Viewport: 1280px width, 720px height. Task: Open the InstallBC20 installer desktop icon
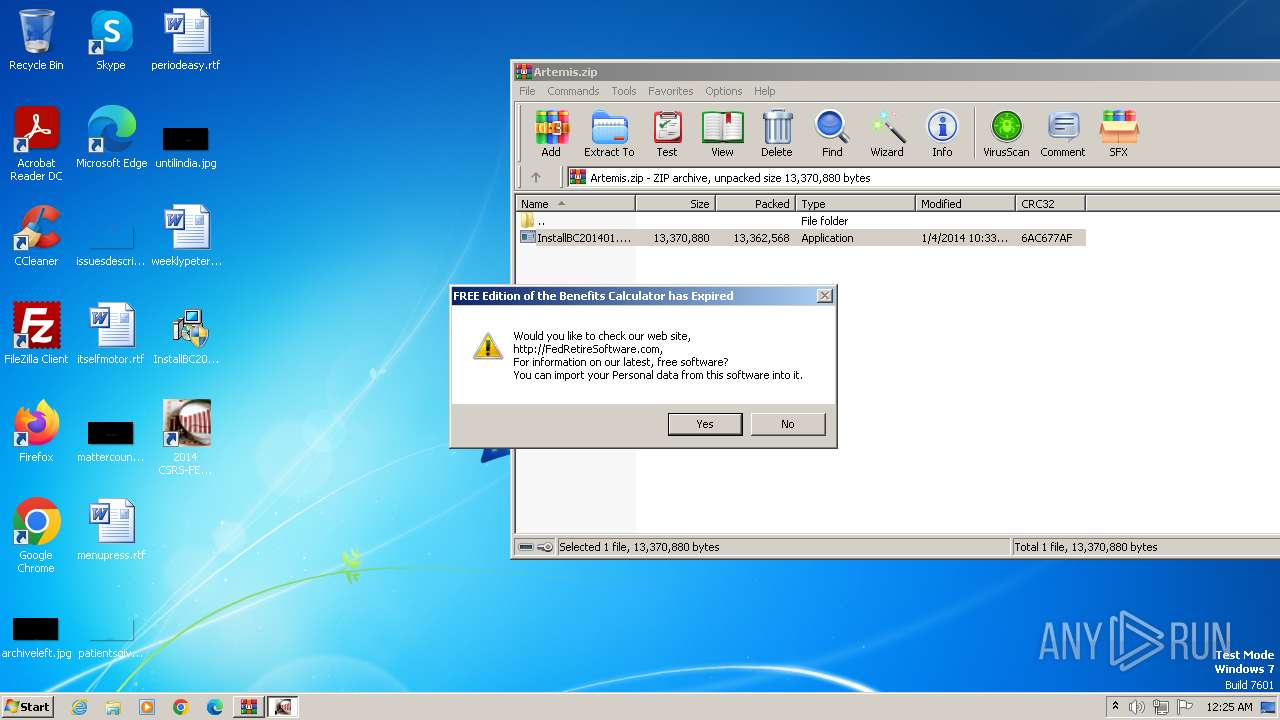click(x=186, y=334)
